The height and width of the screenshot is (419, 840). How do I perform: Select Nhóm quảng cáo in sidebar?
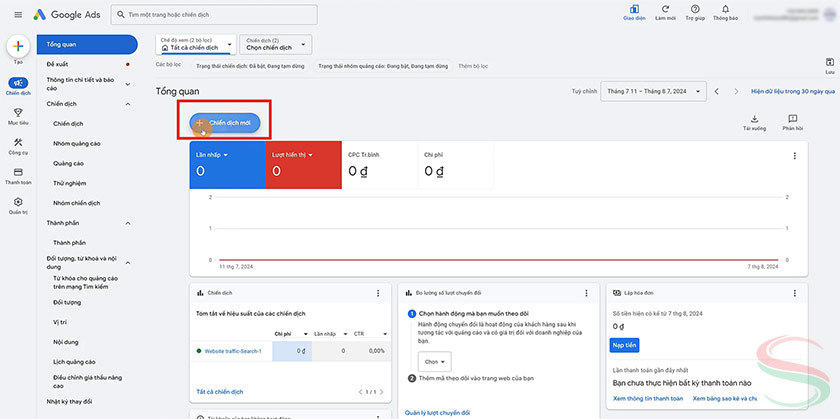coord(77,143)
